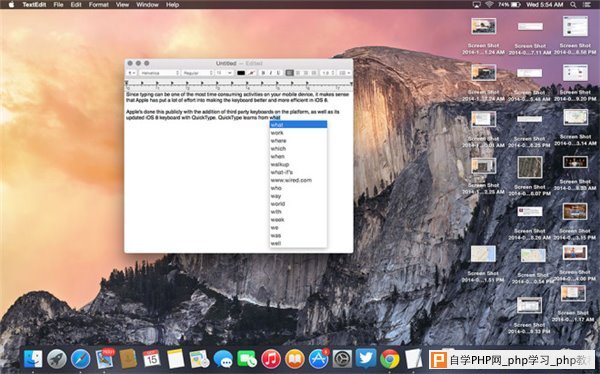
Task: Open Twitter from the dock
Action: tap(366, 358)
